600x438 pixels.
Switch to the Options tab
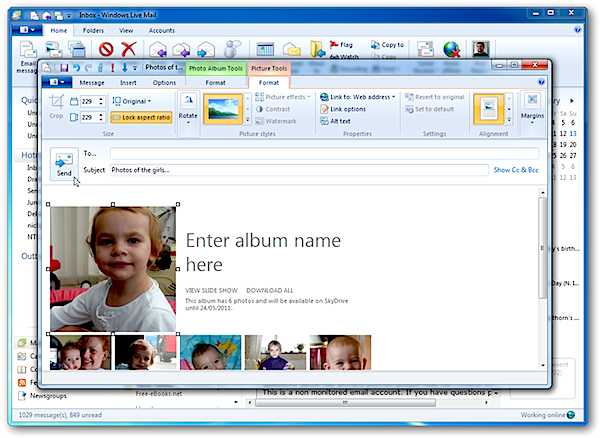click(x=164, y=83)
